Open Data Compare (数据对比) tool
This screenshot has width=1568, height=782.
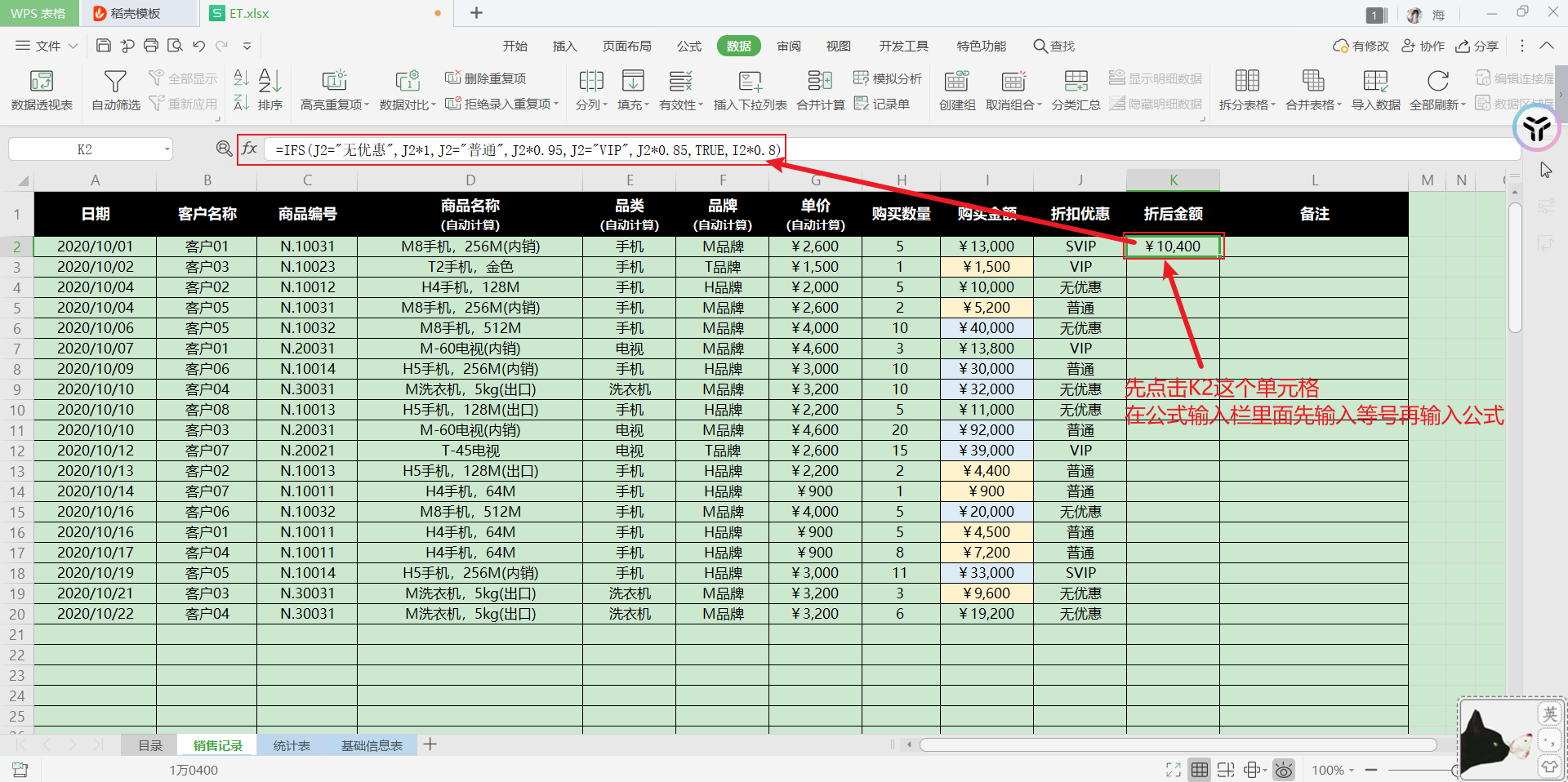[408, 90]
